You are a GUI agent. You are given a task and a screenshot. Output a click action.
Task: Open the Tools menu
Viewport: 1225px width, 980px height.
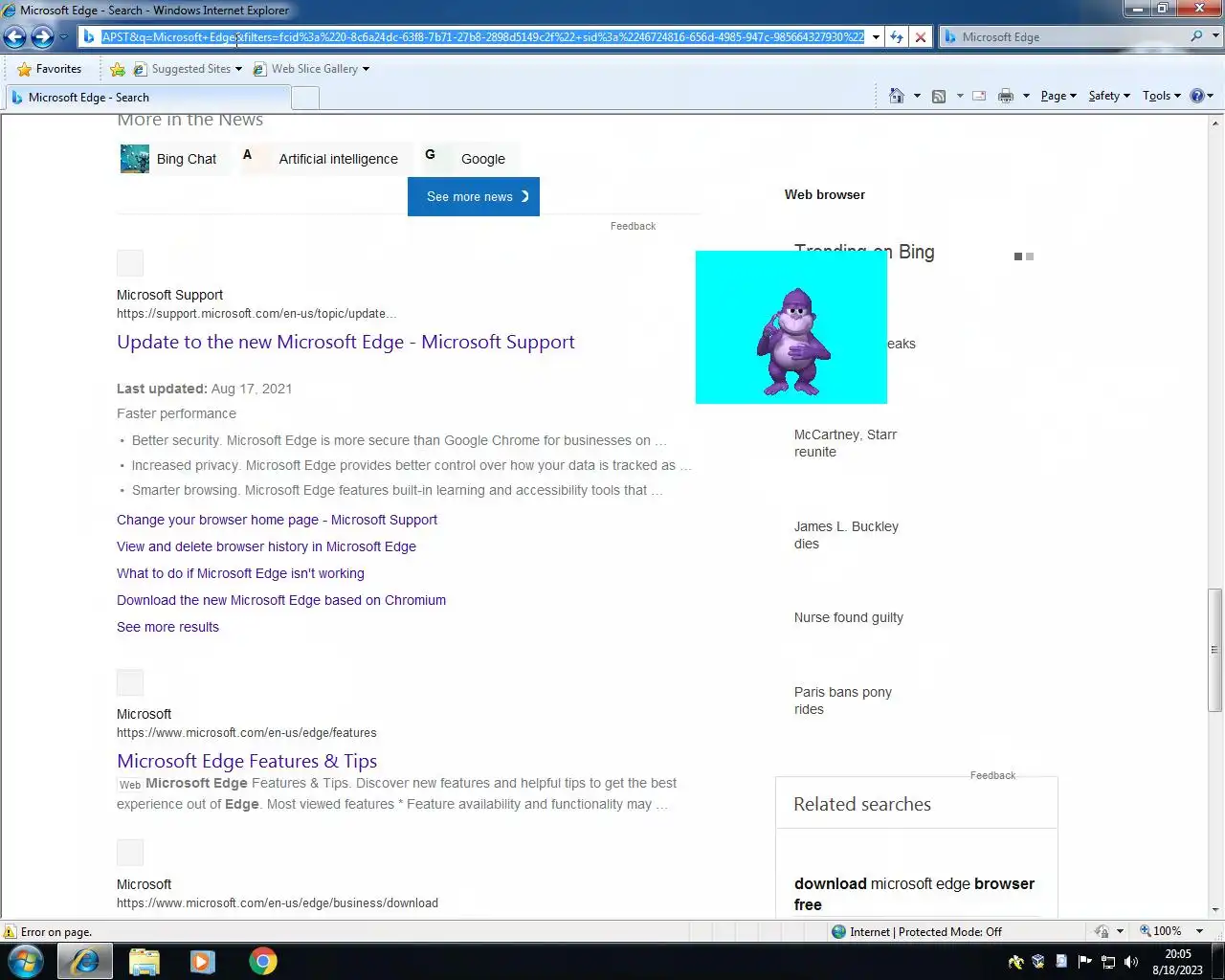[1162, 96]
